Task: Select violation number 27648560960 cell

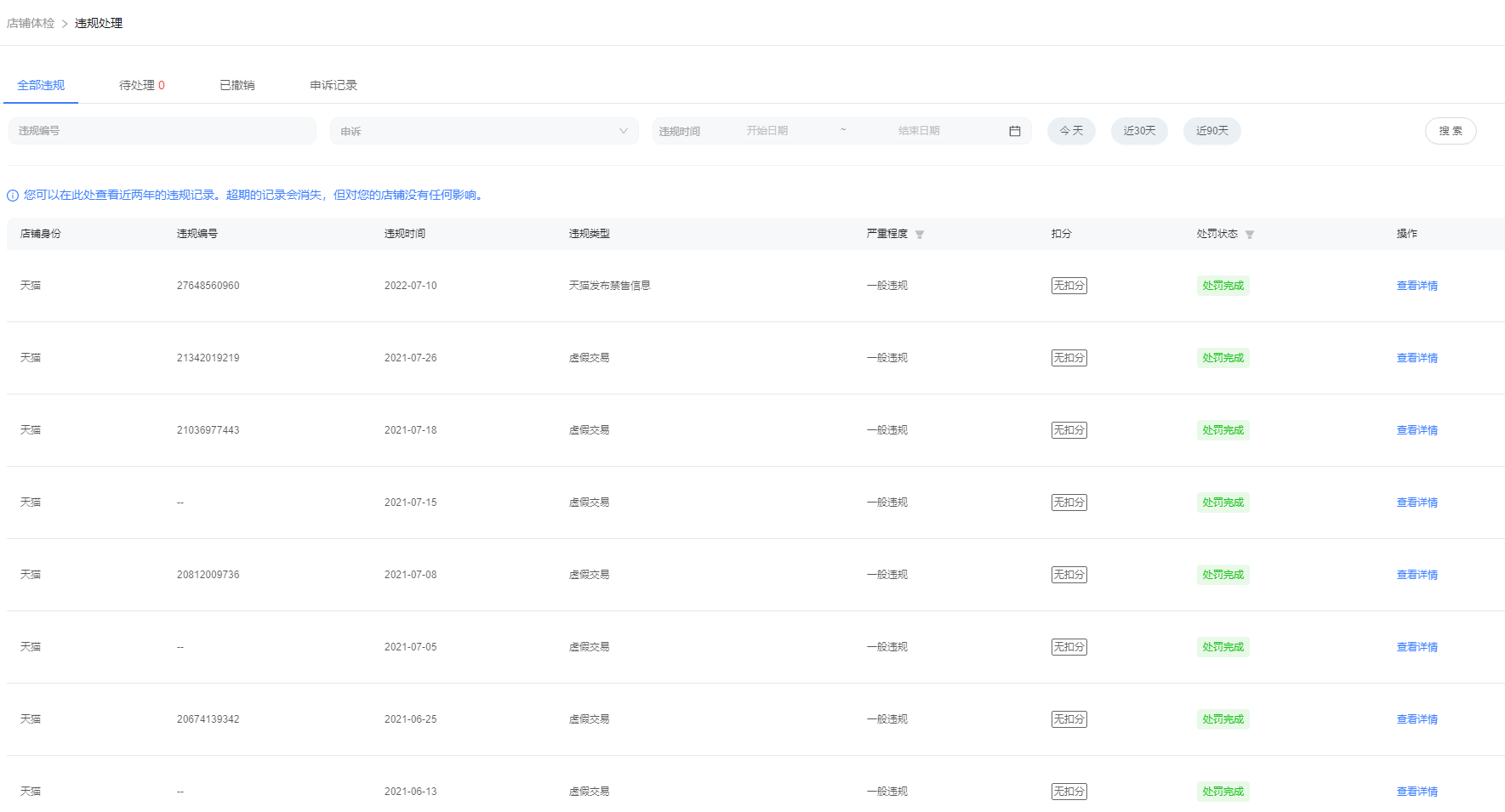Action: (208, 286)
